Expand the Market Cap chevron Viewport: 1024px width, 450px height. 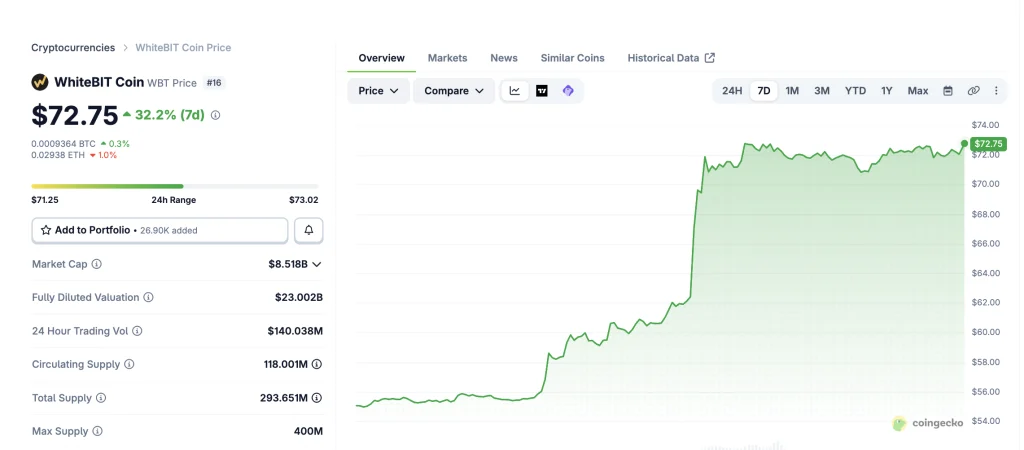coord(317,265)
